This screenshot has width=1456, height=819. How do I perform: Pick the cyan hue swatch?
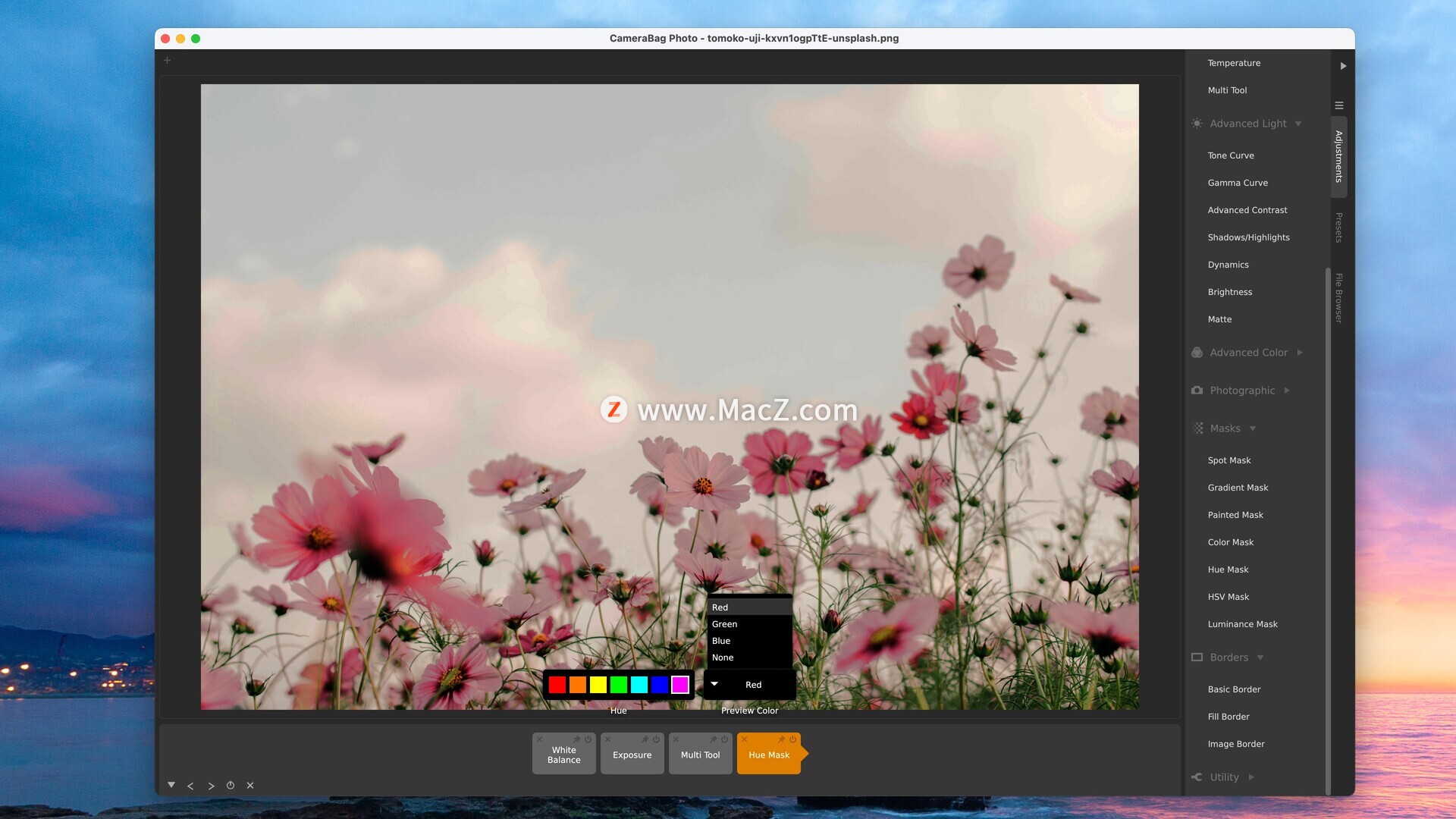coord(639,685)
